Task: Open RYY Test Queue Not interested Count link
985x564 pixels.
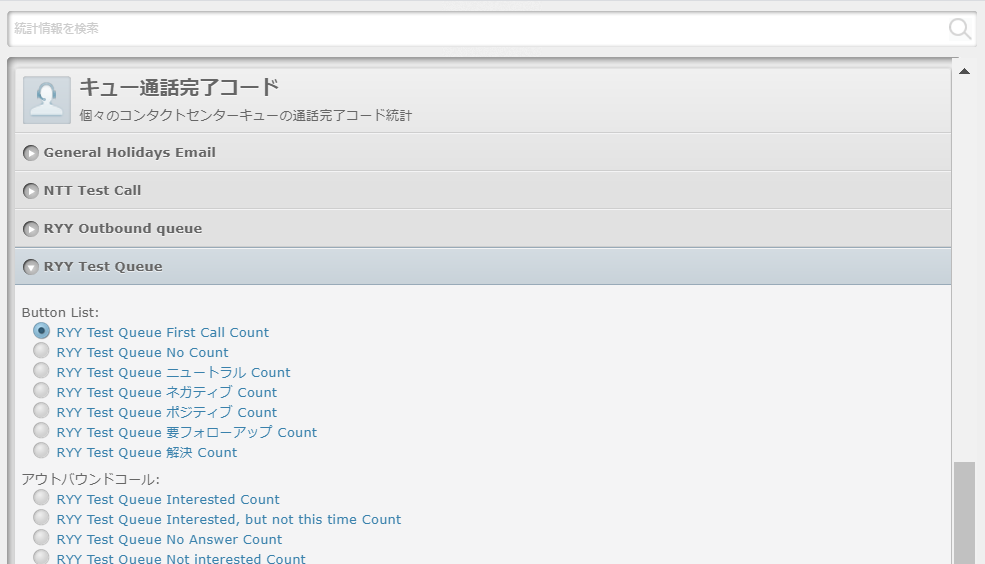Action: (x=181, y=558)
